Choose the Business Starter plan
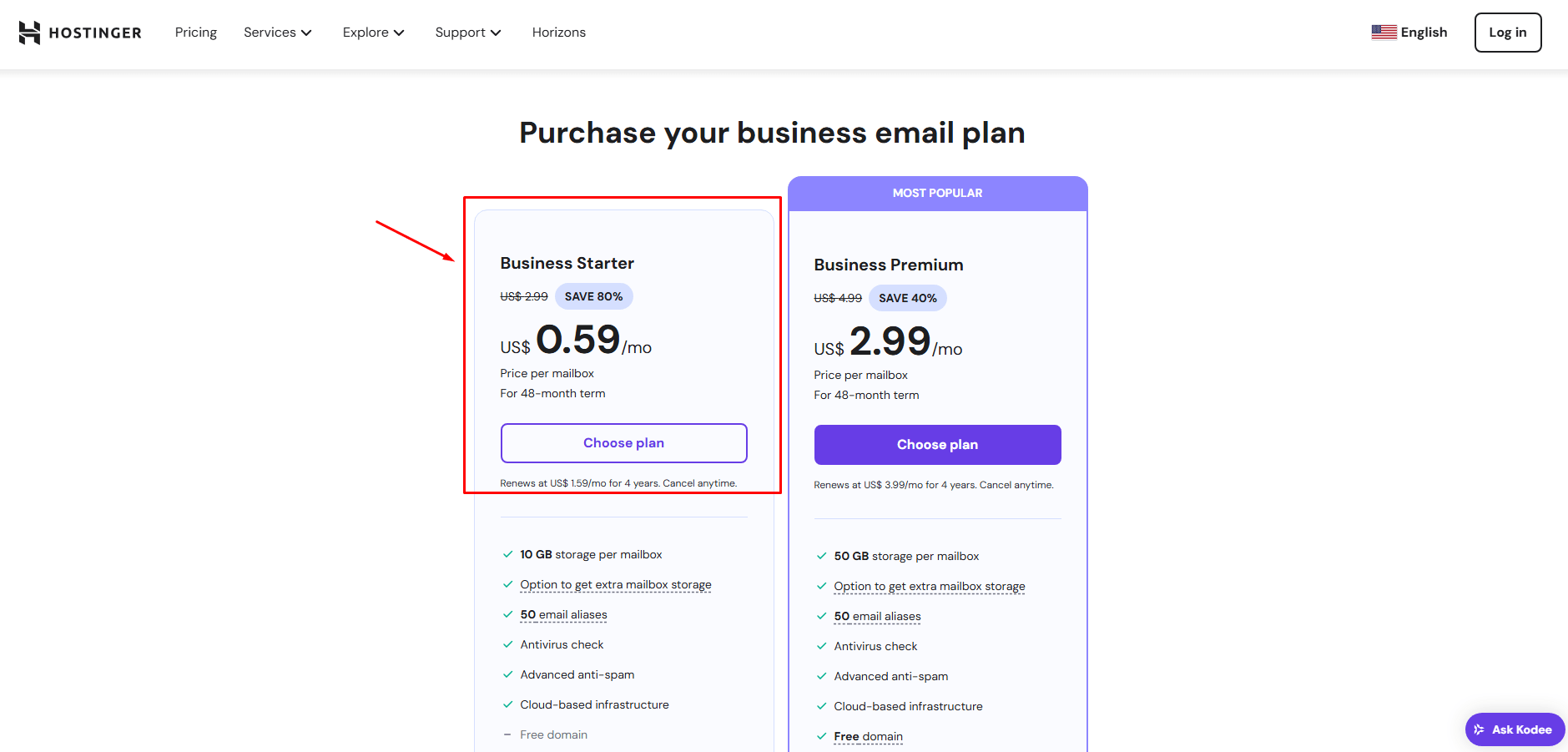 (623, 443)
